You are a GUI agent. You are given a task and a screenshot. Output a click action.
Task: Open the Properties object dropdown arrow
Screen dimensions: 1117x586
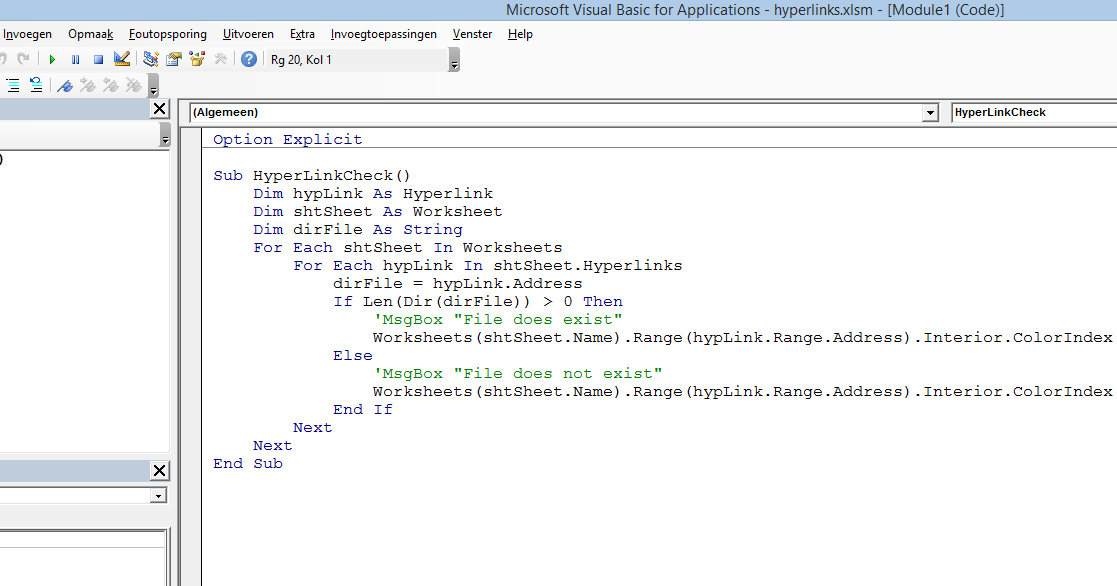(x=159, y=496)
